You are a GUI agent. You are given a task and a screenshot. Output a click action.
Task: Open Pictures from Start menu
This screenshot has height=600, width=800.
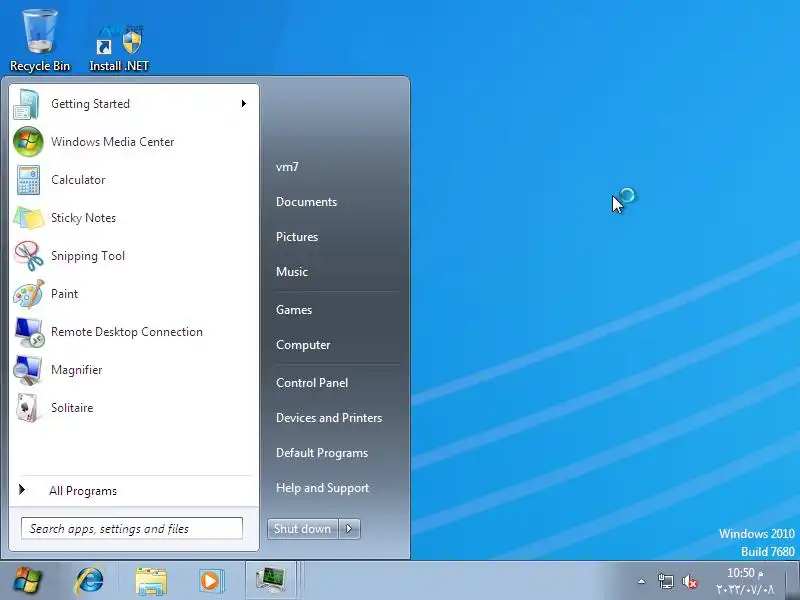click(x=297, y=237)
